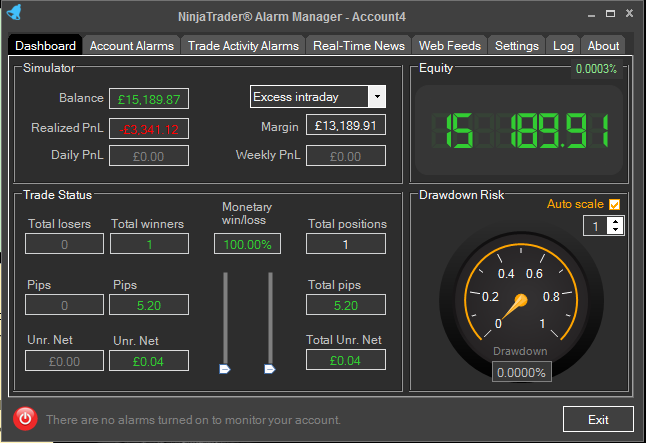Click the Total Unr. Net £0.04 value
This screenshot has width=646, height=443.
[346, 360]
